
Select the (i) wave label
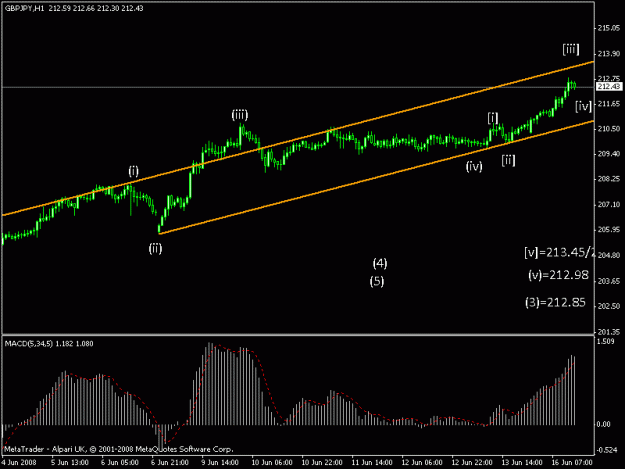click(x=134, y=171)
